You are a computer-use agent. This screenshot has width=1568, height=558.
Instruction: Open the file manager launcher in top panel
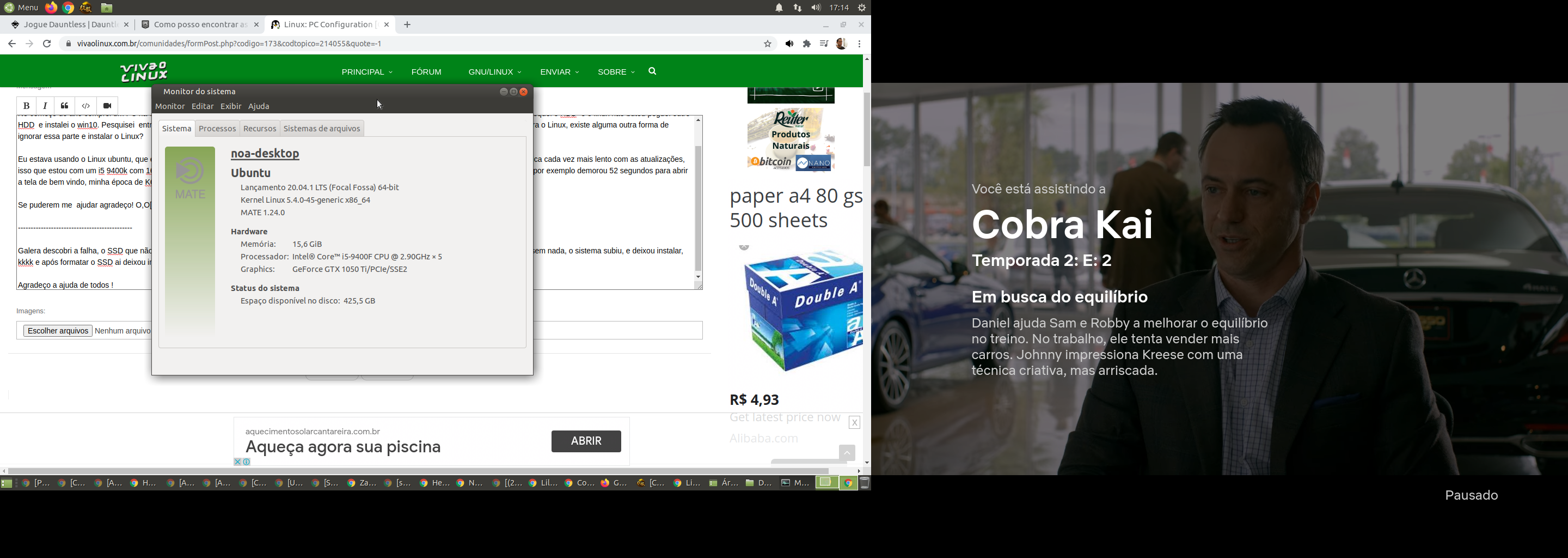(107, 8)
